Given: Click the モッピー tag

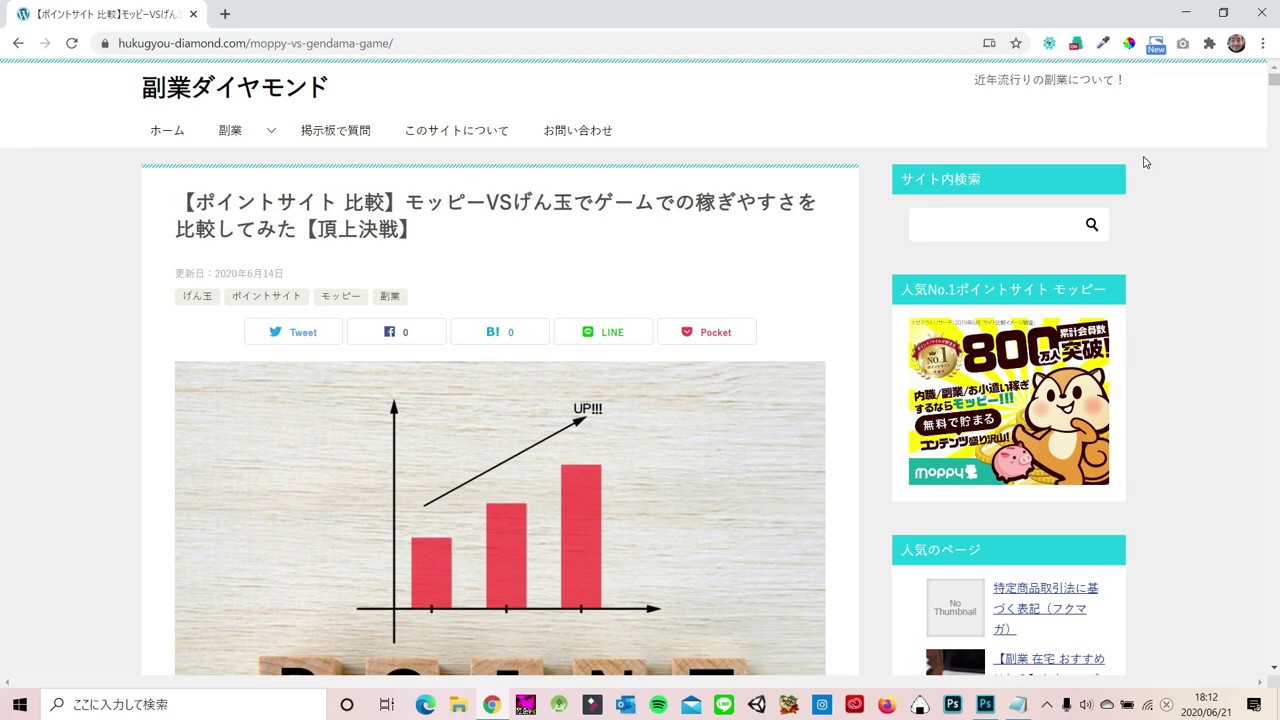Looking at the screenshot, I should pyautogui.click(x=341, y=297).
